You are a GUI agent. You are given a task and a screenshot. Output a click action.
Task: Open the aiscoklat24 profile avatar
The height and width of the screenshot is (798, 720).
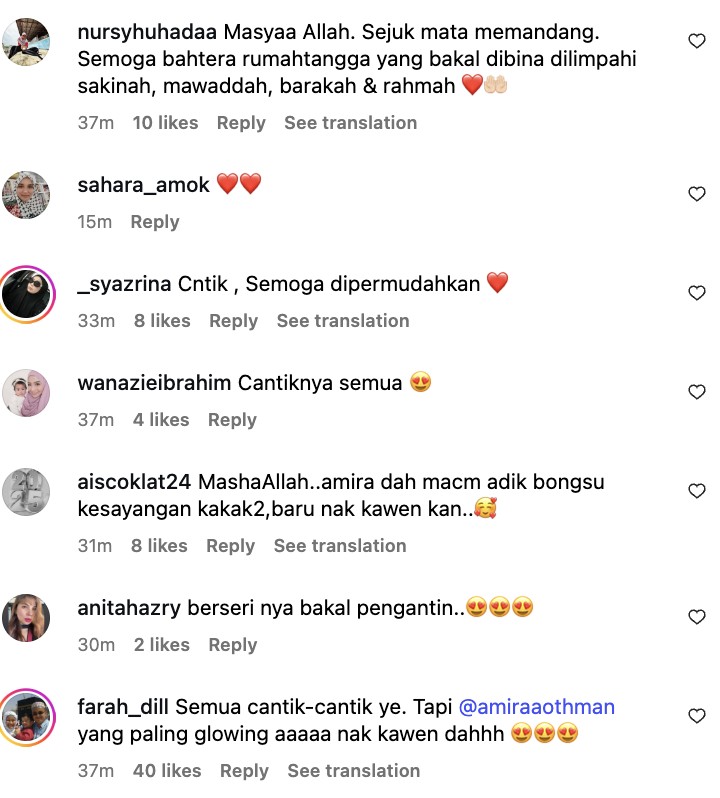click(26, 492)
